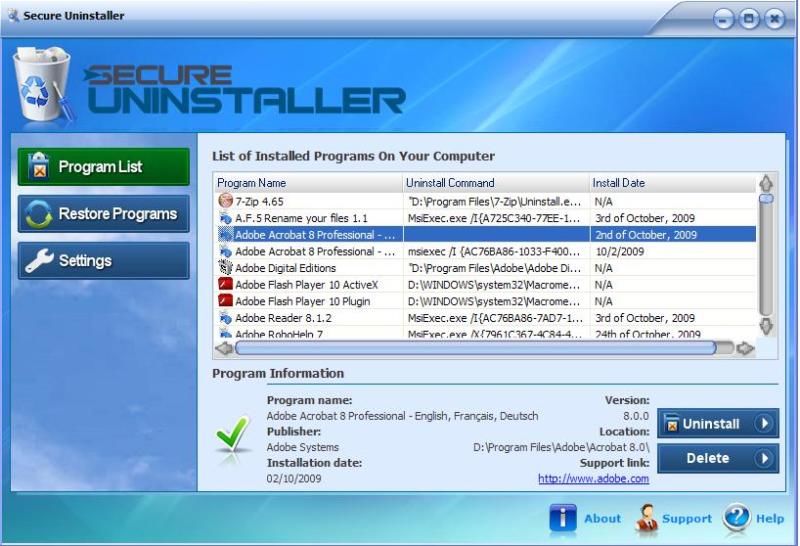Click the arrow icon on Delete button
The image size is (800, 546).
pos(764,458)
